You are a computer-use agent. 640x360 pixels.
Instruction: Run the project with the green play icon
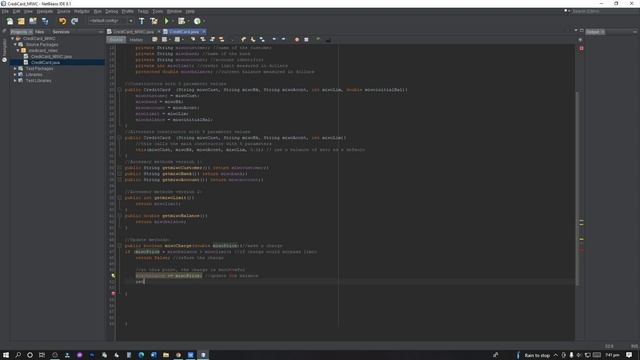click(x=166, y=21)
